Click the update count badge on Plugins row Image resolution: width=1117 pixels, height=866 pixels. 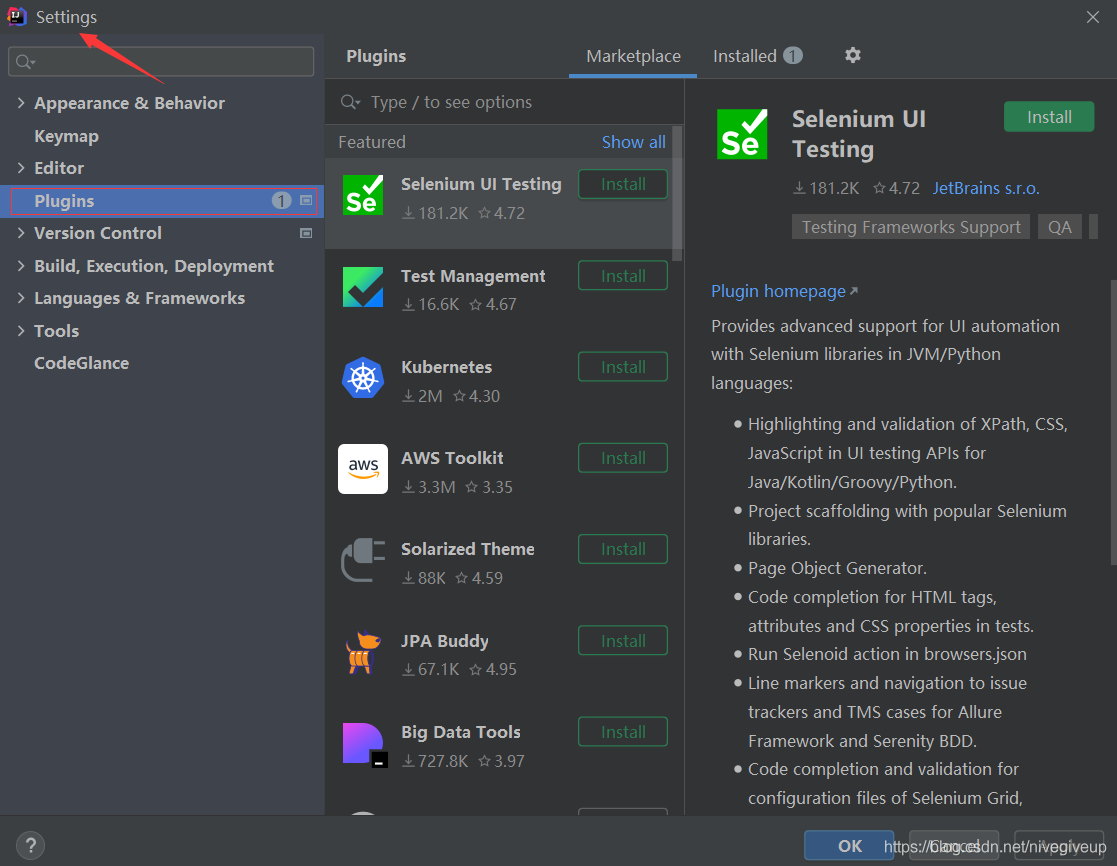coord(281,201)
